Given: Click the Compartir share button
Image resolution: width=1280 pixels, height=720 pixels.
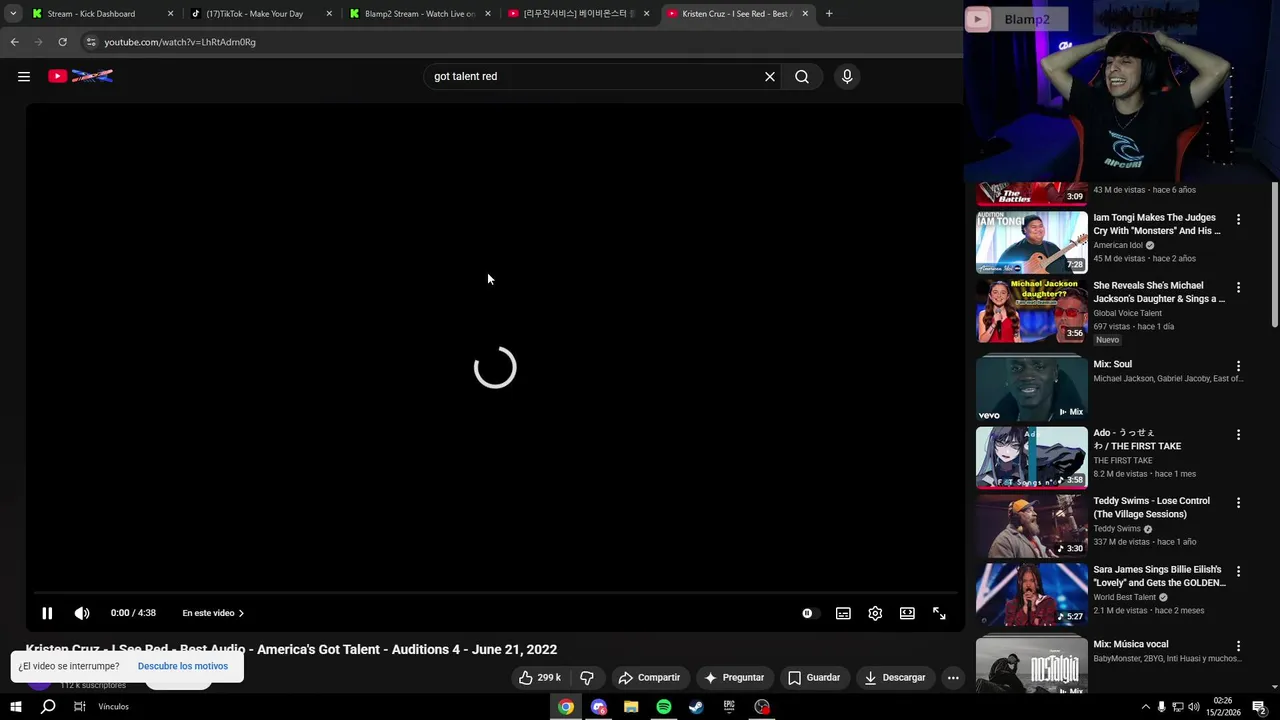Looking at the screenshot, I should [649, 677].
